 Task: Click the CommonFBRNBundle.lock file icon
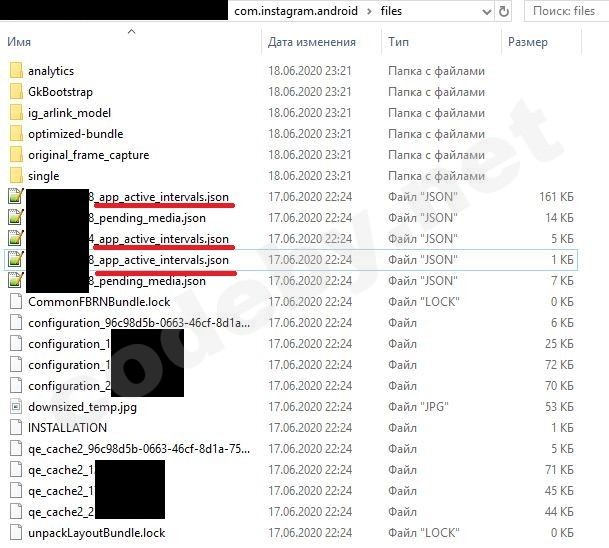coord(16,302)
